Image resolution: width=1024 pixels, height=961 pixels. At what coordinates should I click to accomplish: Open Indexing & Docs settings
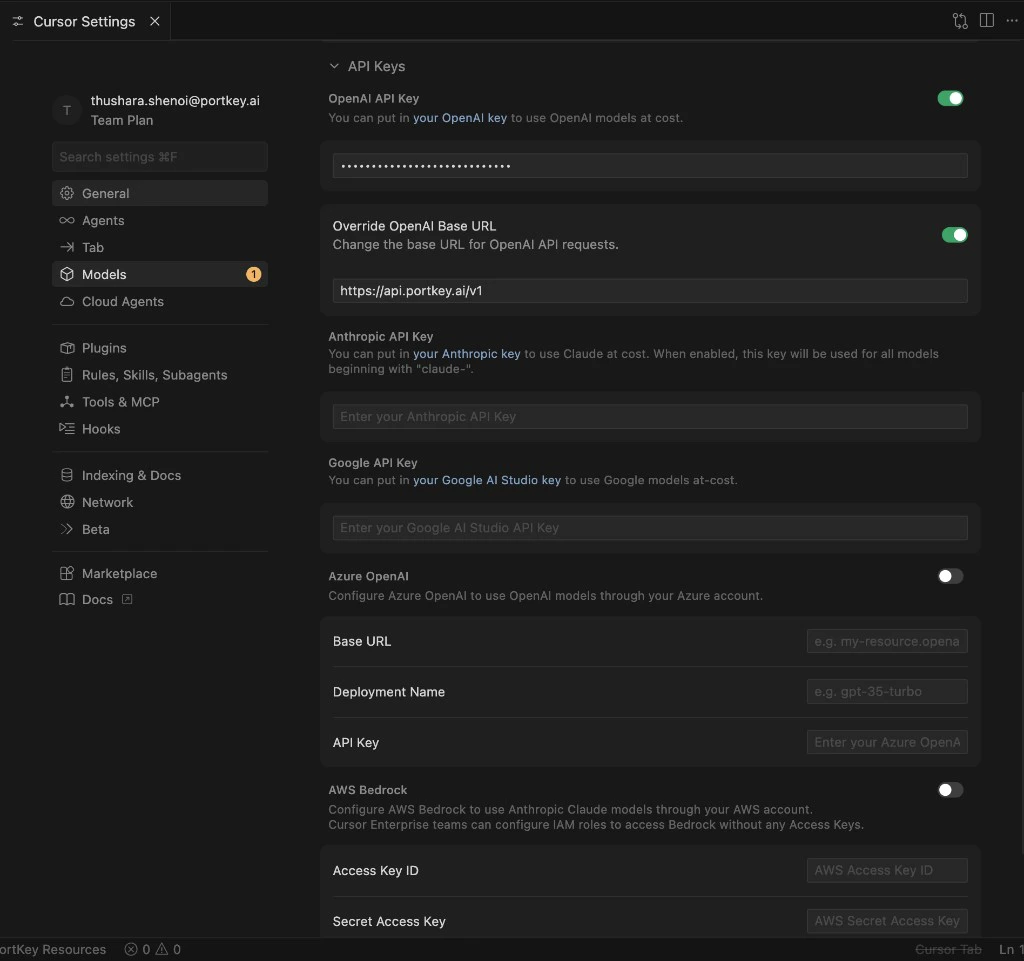point(160,475)
